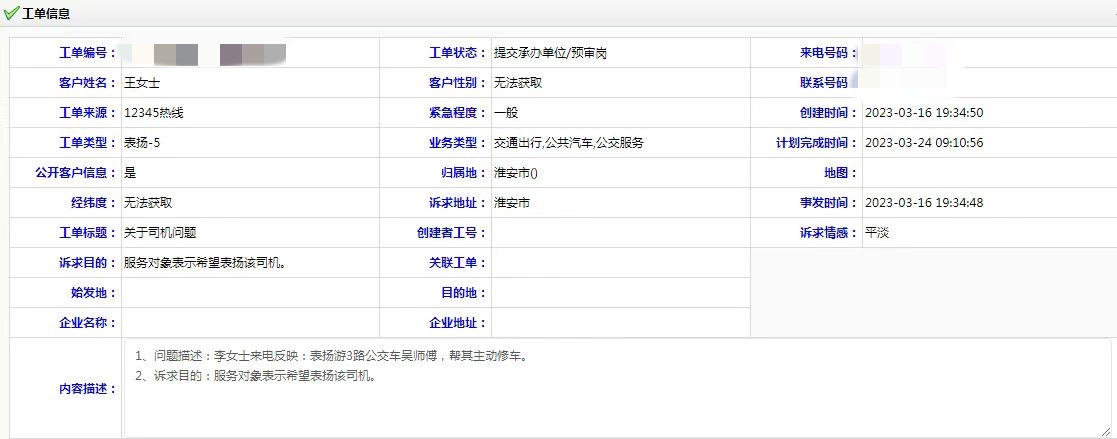Click the 工单类型 value 表扬-5
The width and height of the screenshot is (1117, 439).
[x=142, y=143]
